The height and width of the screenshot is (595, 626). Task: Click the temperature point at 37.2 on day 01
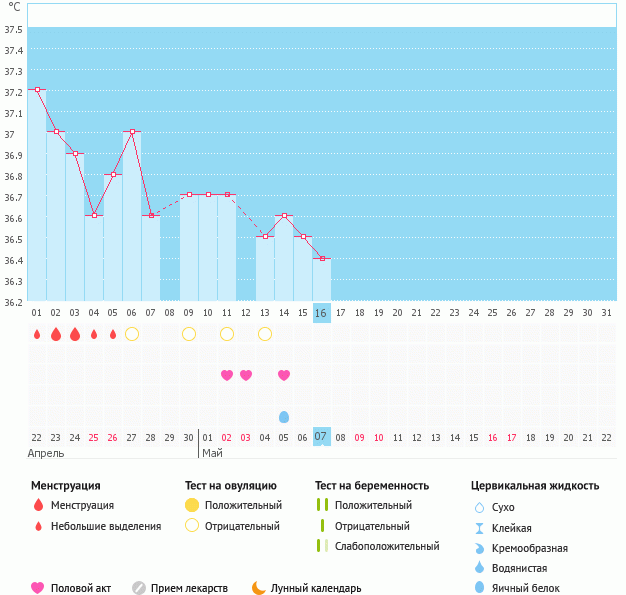click(37, 90)
